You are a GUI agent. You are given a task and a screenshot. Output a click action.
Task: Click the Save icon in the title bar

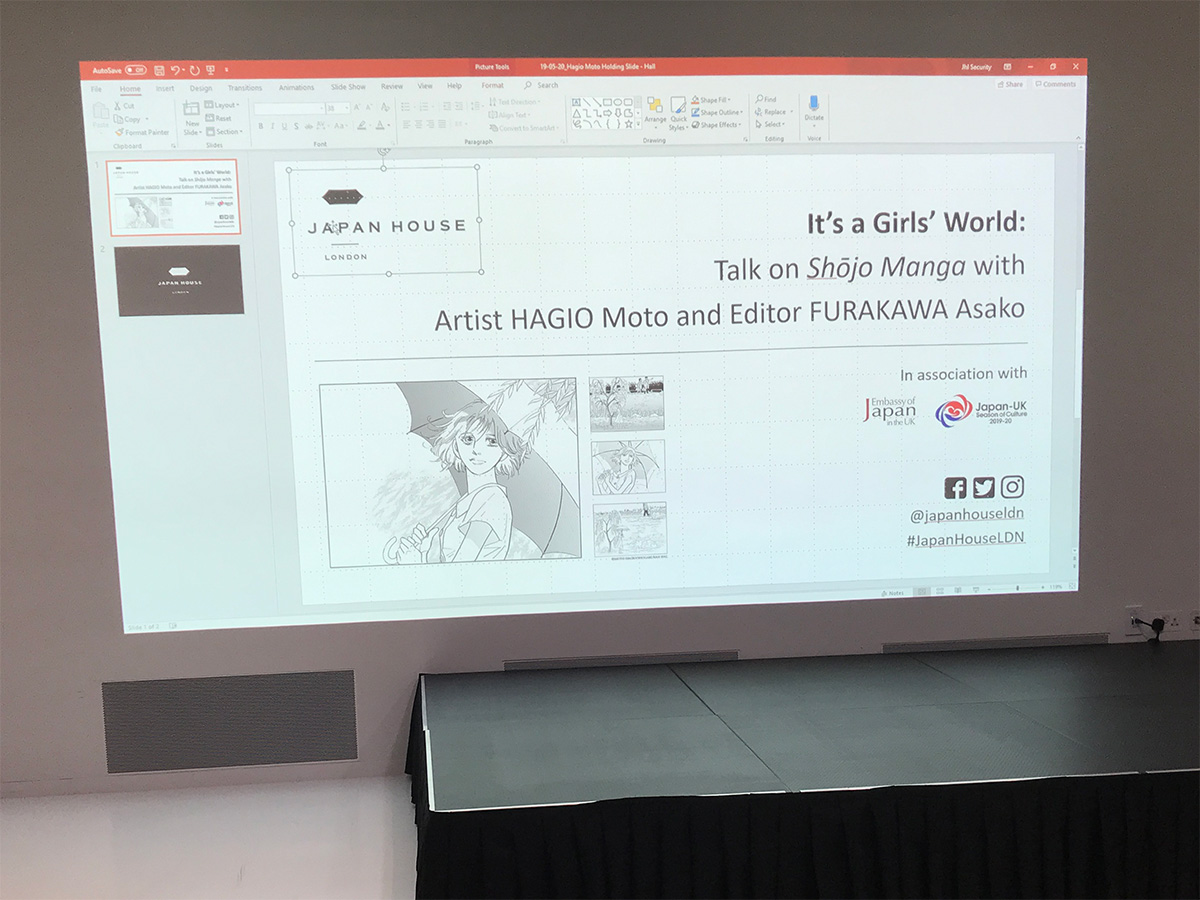159,71
